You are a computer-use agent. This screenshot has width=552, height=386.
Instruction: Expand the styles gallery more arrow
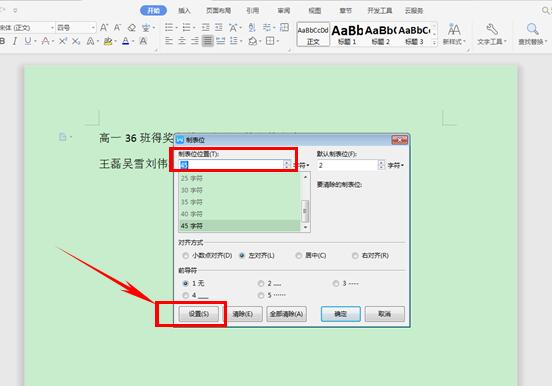click(x=435, y=42)
